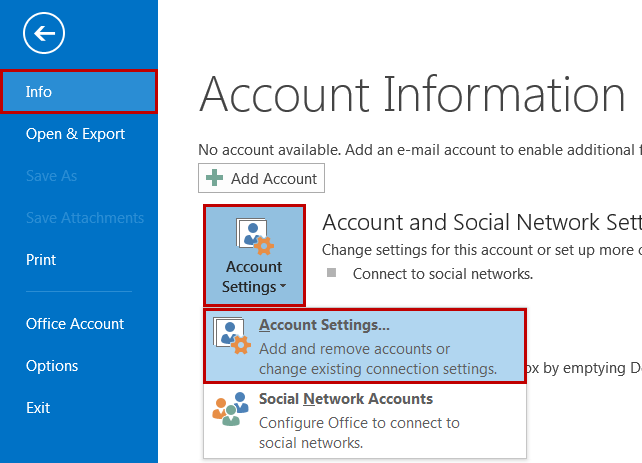Select Social Network Accounts from the dropdown

click(x=345, y=399)
